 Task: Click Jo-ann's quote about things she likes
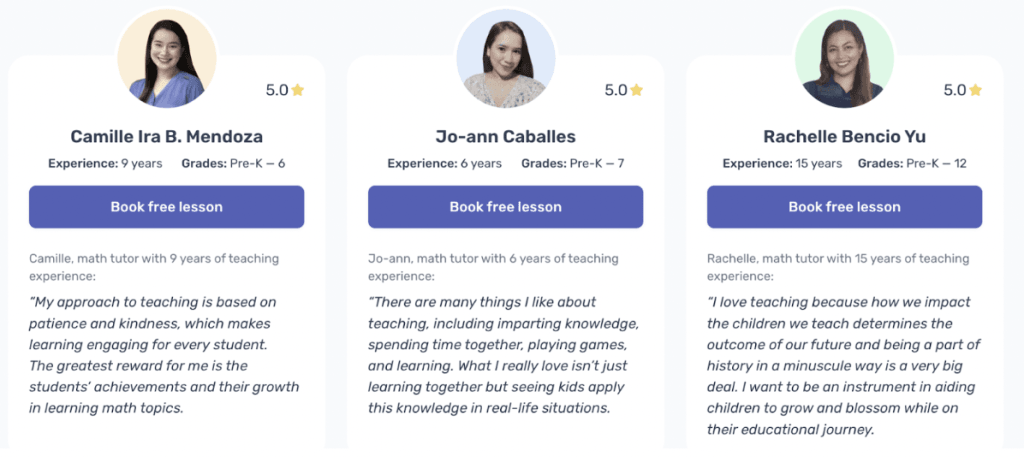pos(504,354)
